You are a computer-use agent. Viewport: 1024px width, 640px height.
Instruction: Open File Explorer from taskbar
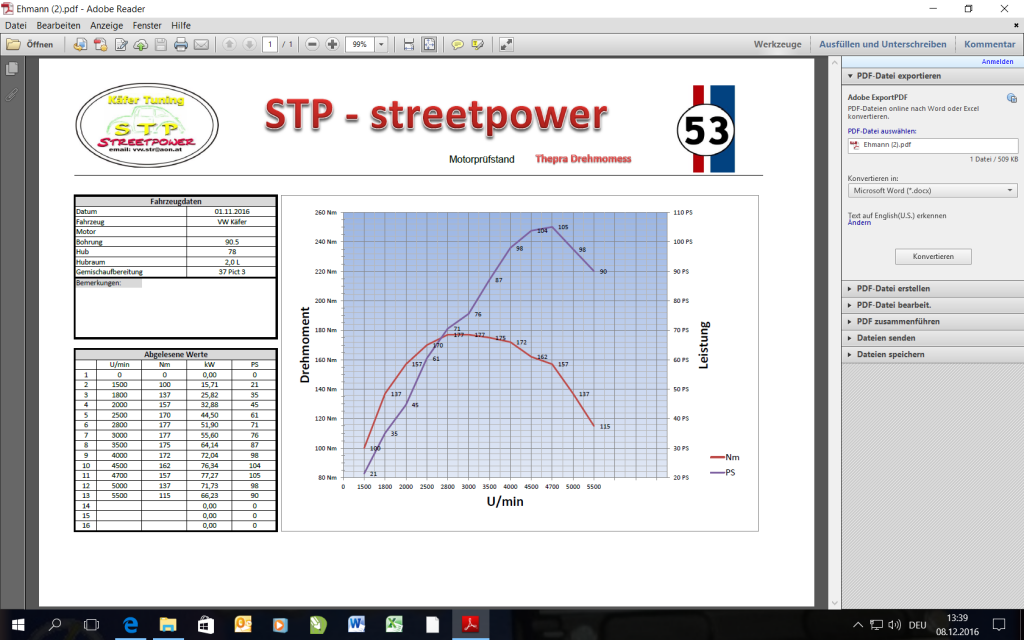click(168, 625)
